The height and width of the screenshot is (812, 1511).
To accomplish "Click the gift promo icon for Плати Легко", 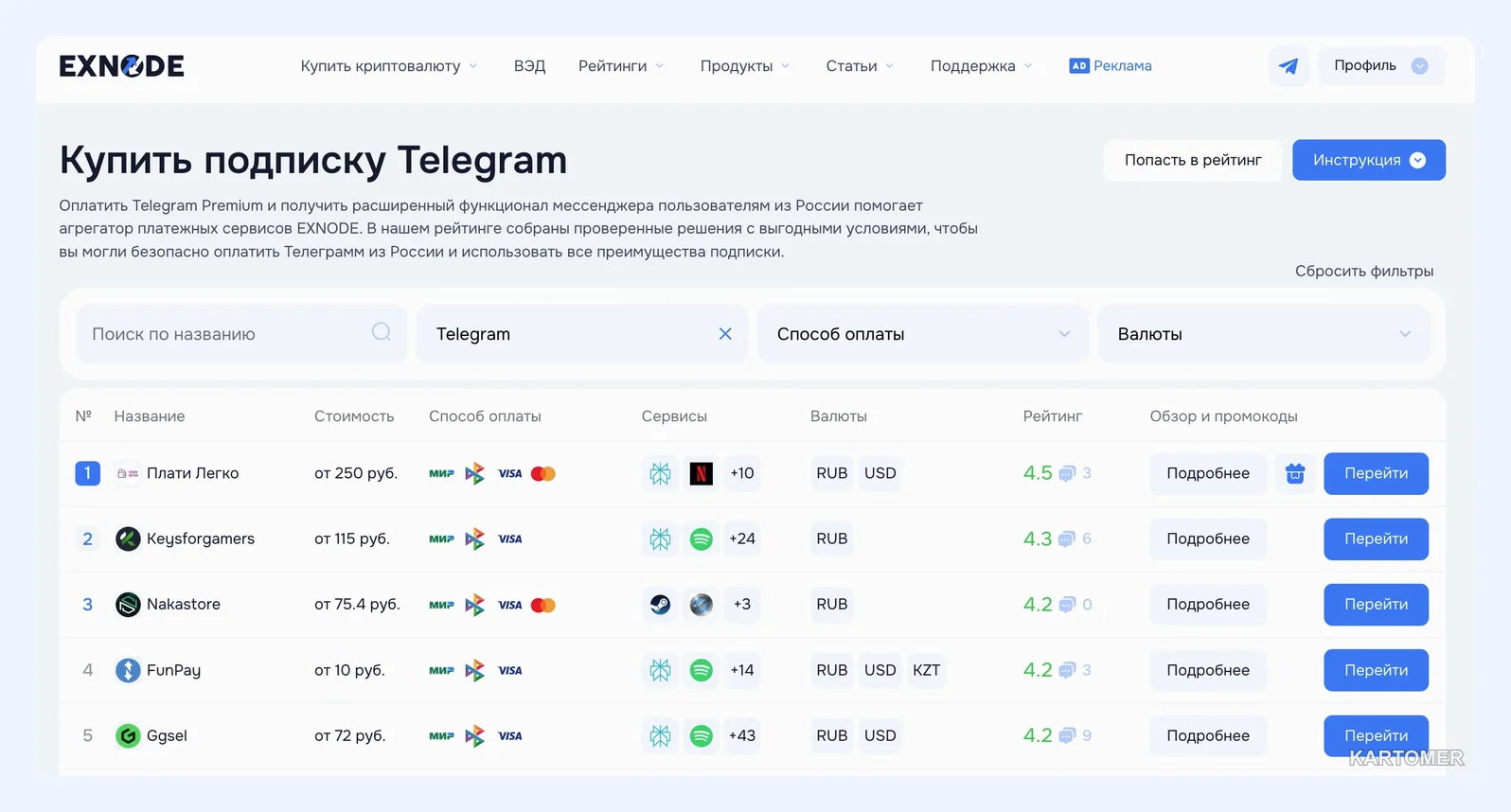I will coord(1295,473).
